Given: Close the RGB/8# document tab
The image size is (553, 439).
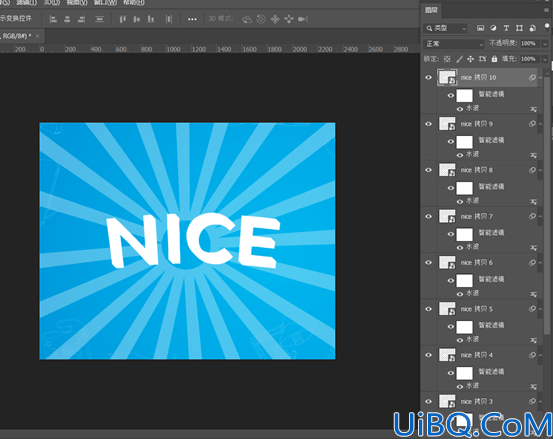Looking at the screenshot, I should (37, 36).
